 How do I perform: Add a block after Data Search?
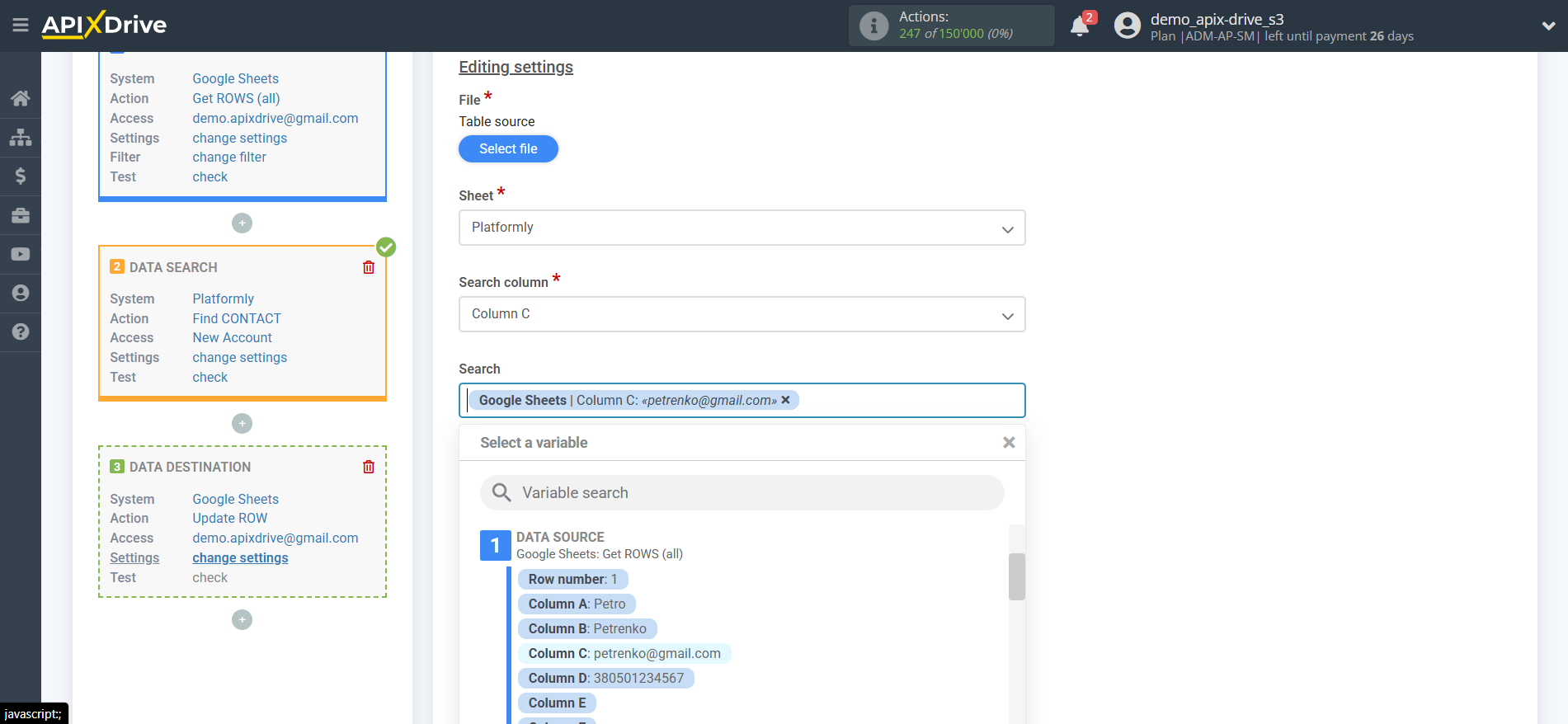[242, 423]
